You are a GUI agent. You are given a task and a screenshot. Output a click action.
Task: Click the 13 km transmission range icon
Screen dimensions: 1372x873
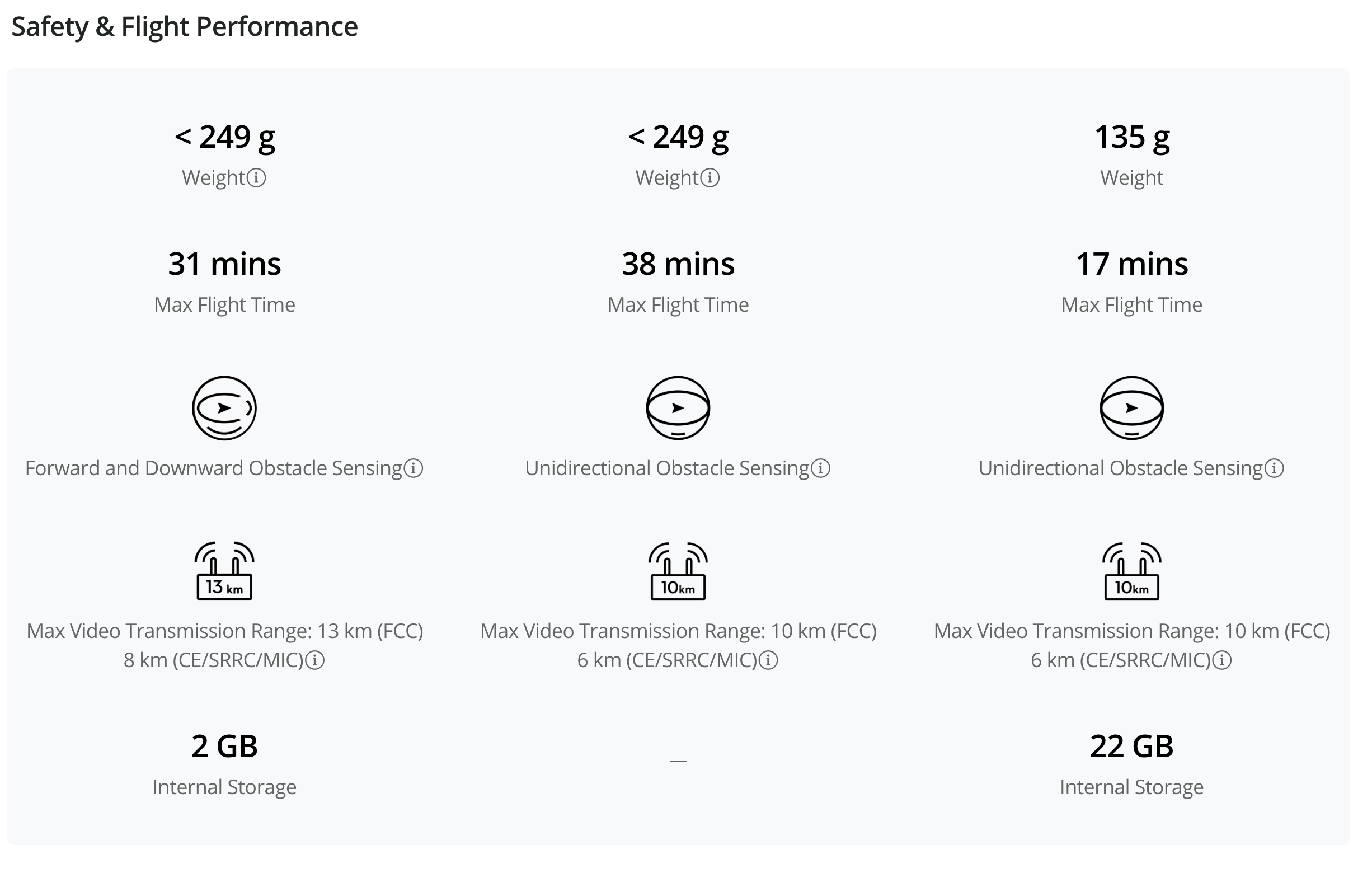coord(224,571)
